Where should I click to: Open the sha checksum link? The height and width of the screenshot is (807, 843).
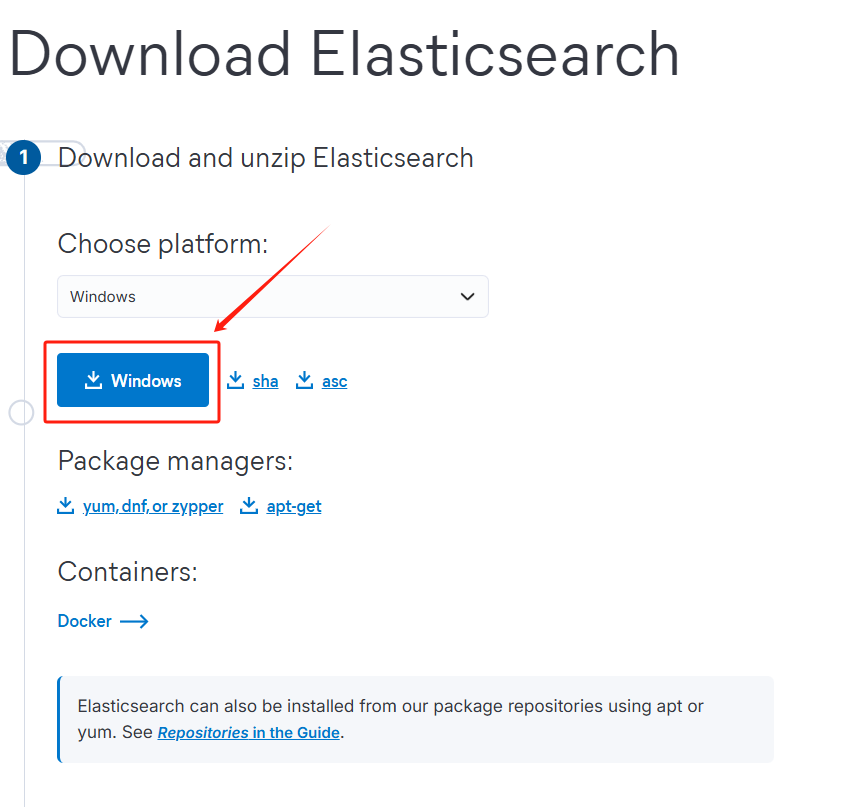coord(265,381)
